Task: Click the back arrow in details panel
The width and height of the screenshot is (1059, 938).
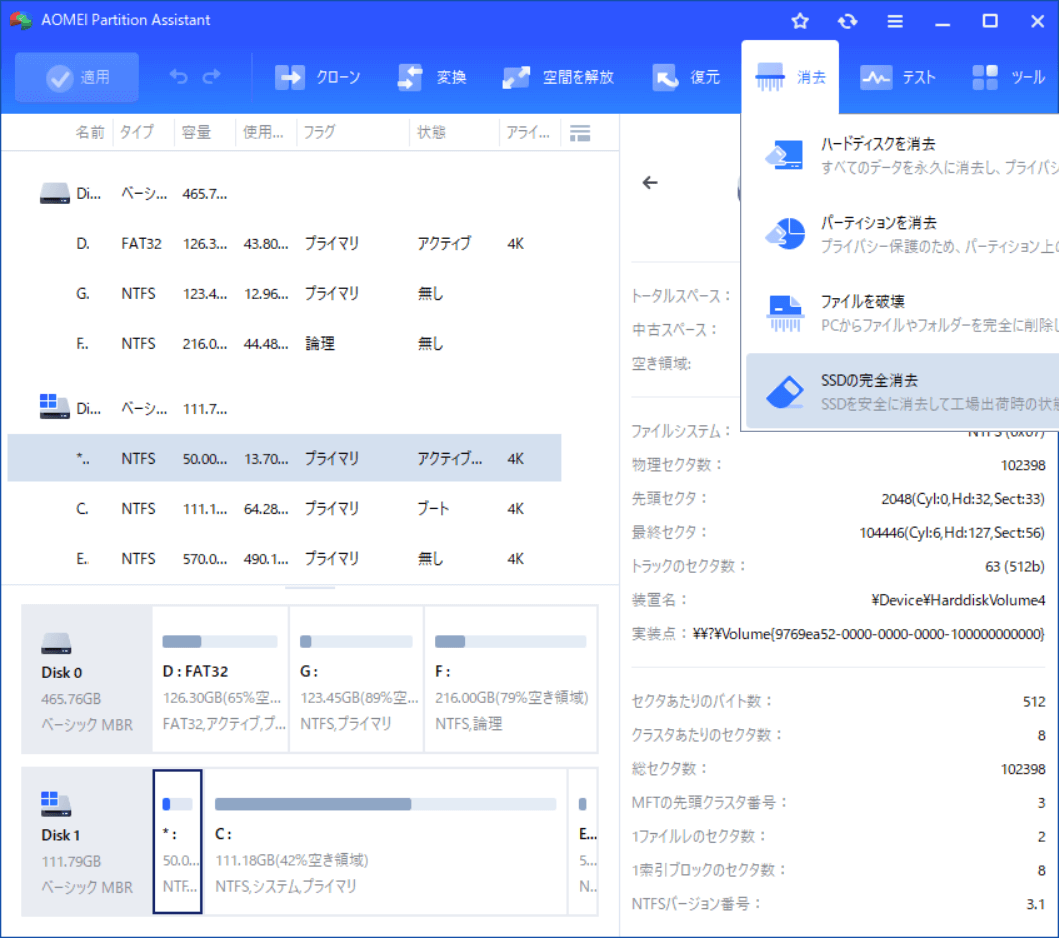Action: tap(650, 182)
